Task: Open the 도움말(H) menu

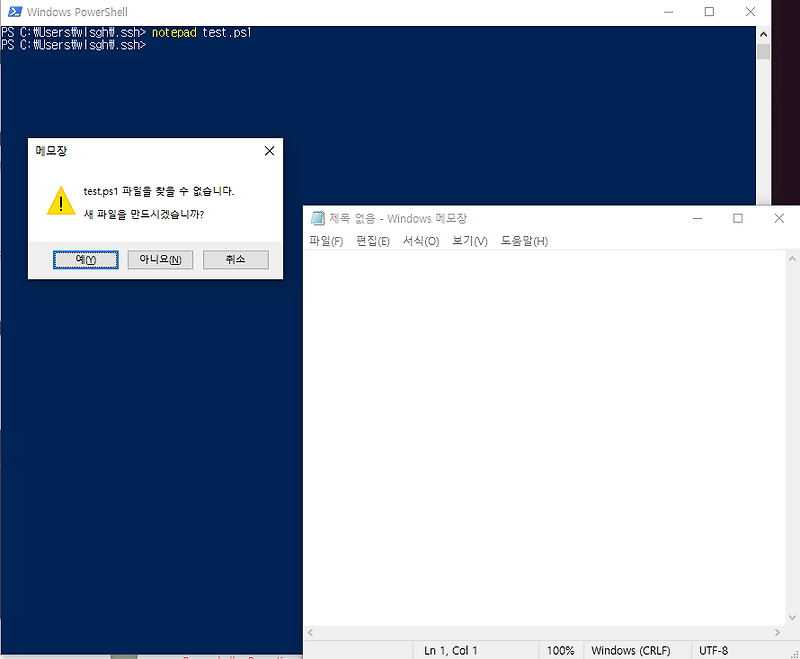Action: pyautogui.click(x=524, y=240)
